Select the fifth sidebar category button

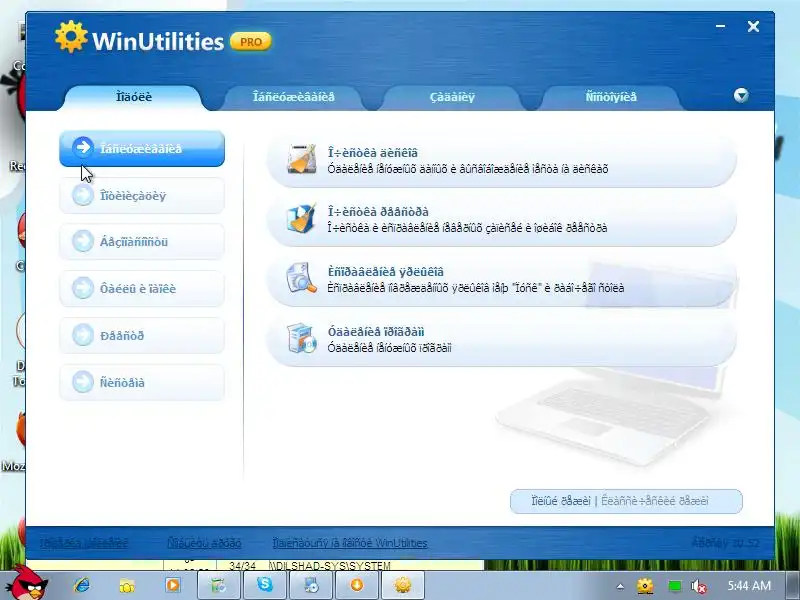[142, 336]
